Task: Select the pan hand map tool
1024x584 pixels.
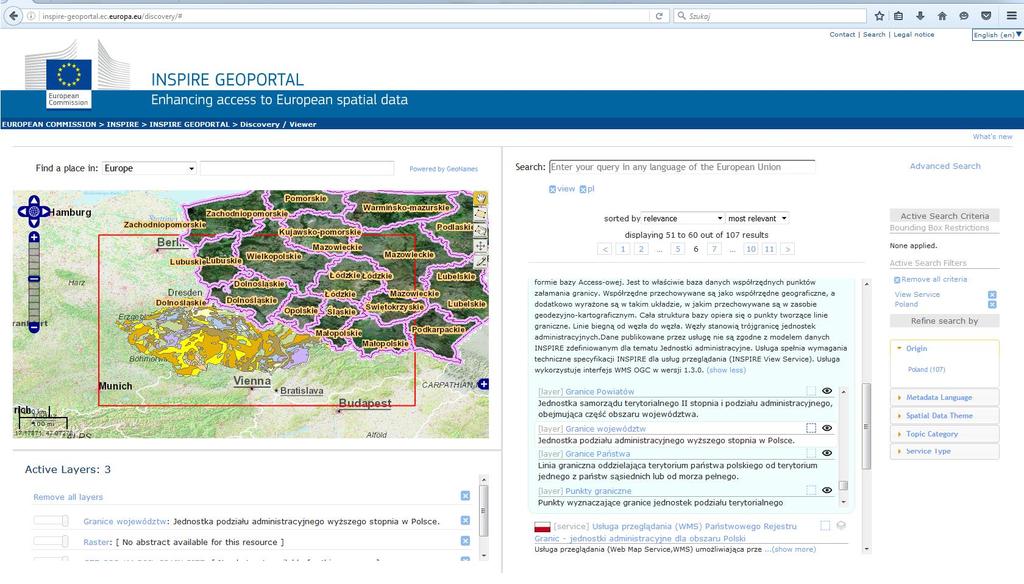Action: coord(481,199)
